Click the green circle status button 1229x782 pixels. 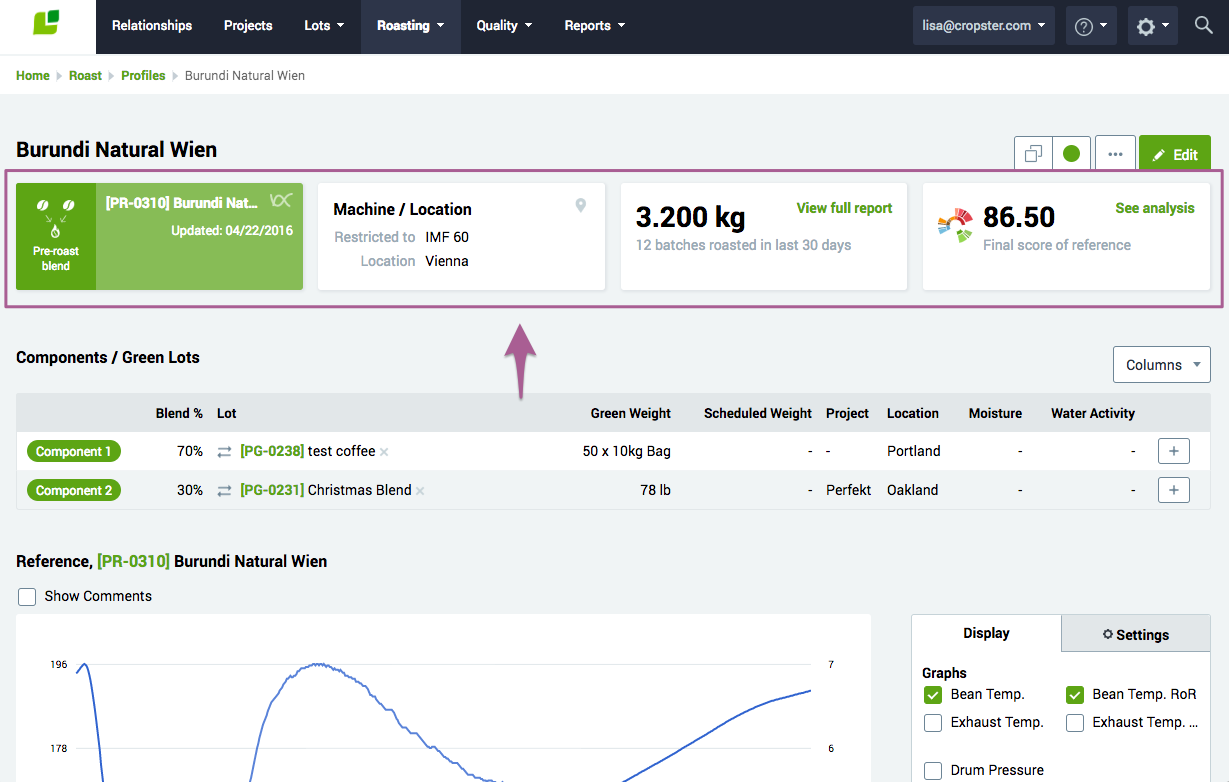click(1071, 154)
